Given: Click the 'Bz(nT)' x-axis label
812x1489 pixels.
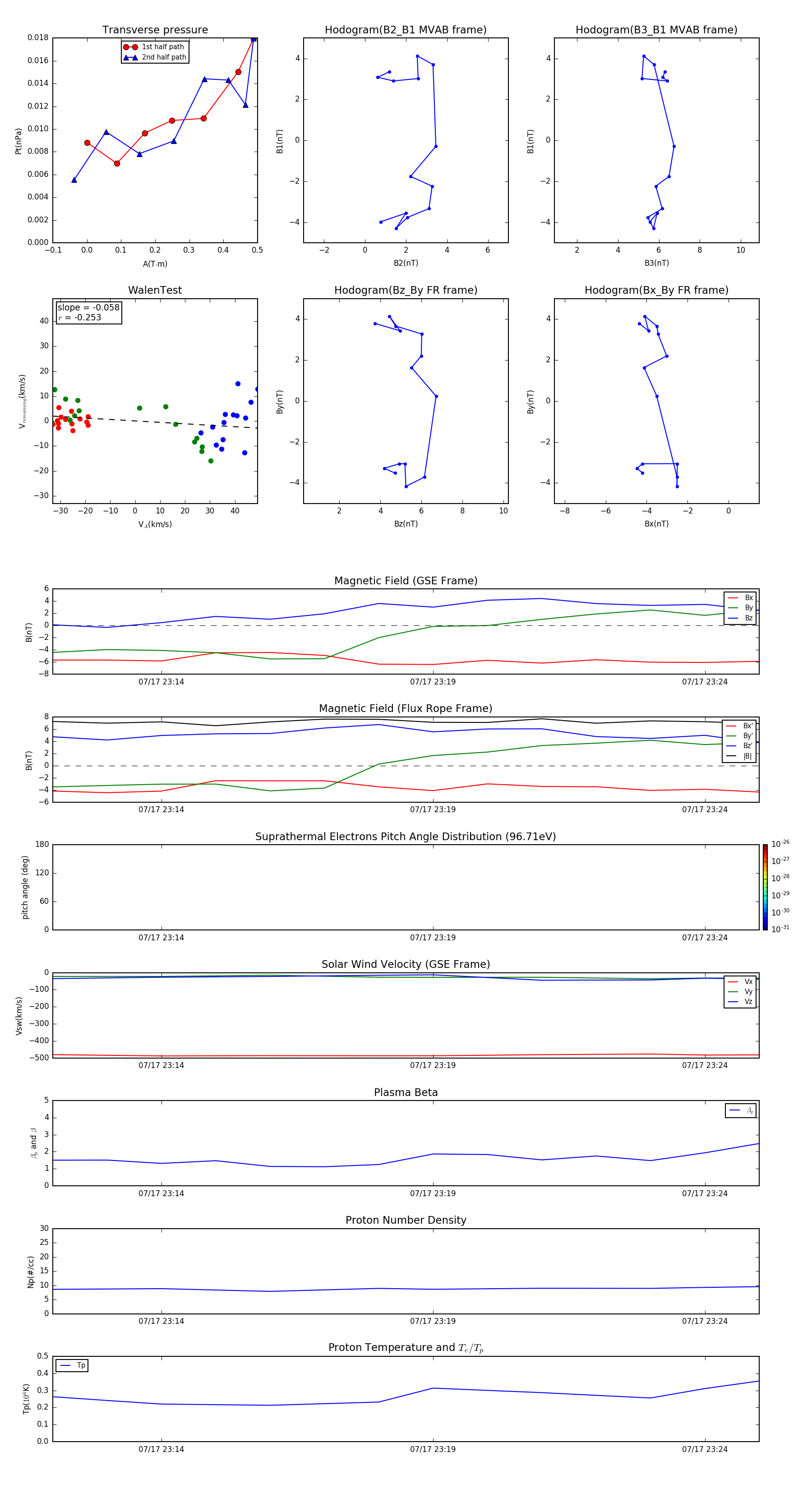Looking at the screenshot, I should 406,524.
